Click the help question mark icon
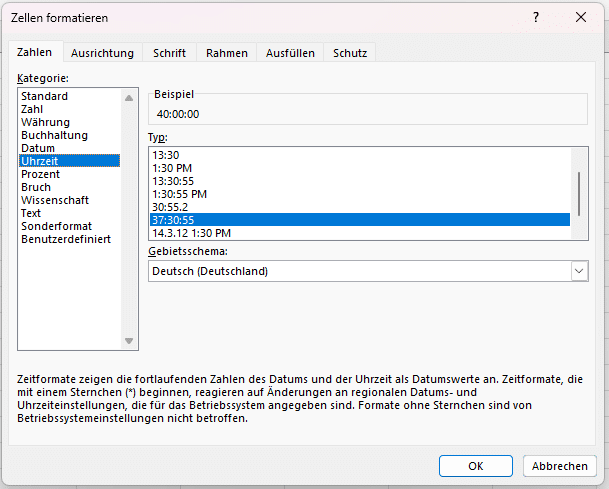The width and height of the screenshot is (609, 489). tap(536, 17)
